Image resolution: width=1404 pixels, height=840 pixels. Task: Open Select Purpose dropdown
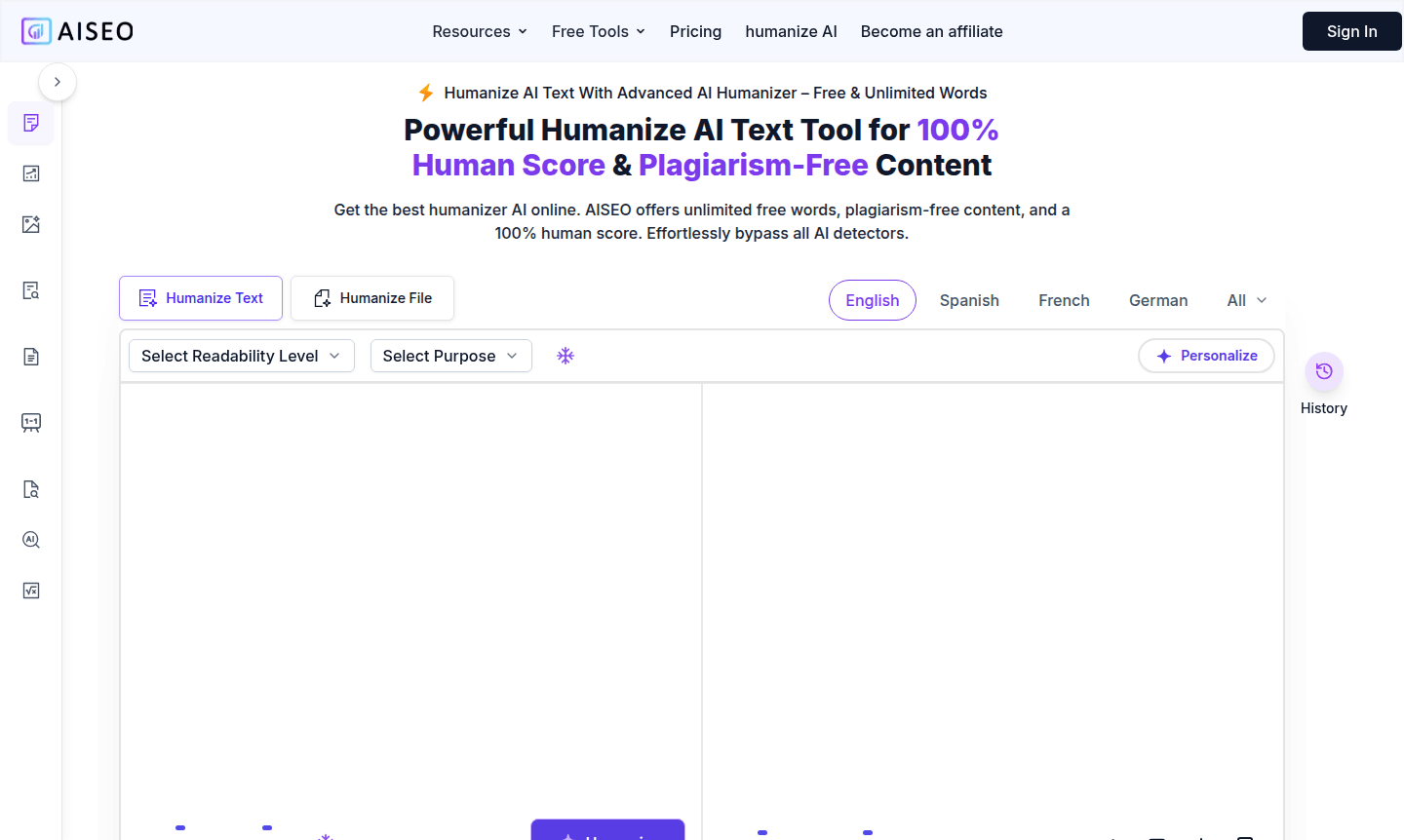click(x=450, y=356)
